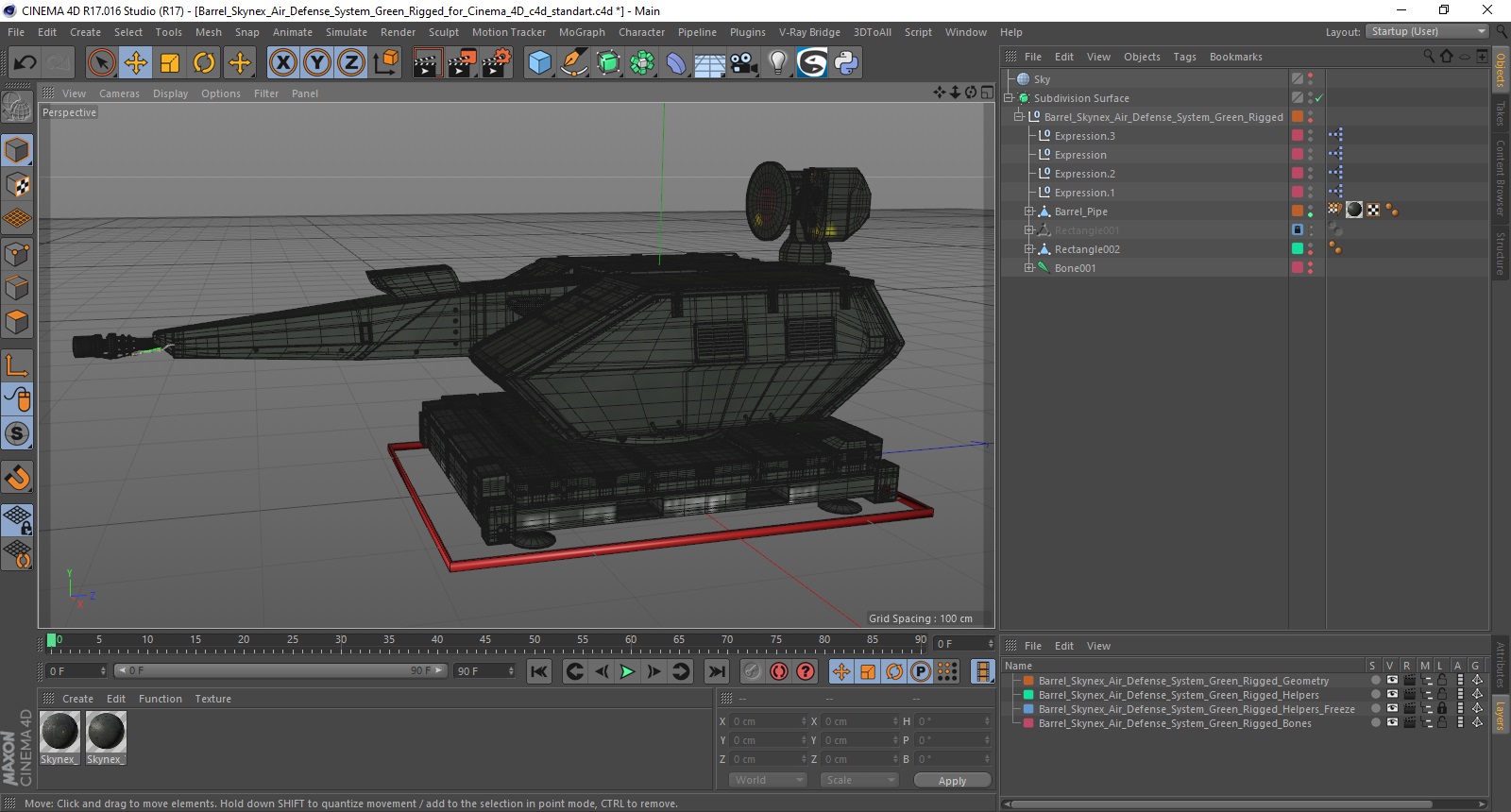Activate the Scale tool
The width and height of the screenshot is (1511, 812).
coord(170,63)
